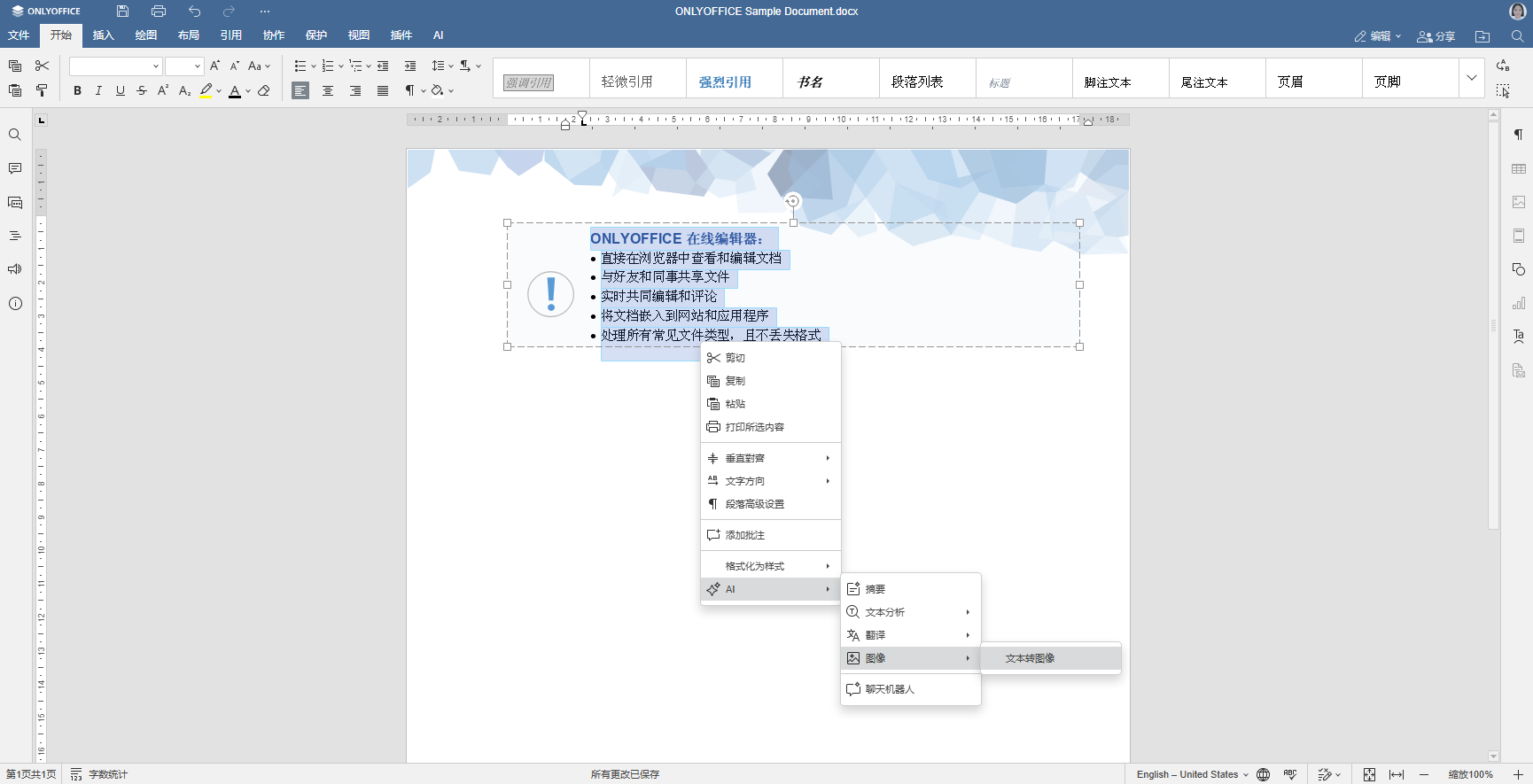
Task: Click the Cut scissors icon in ribbon
Action: 42,66
